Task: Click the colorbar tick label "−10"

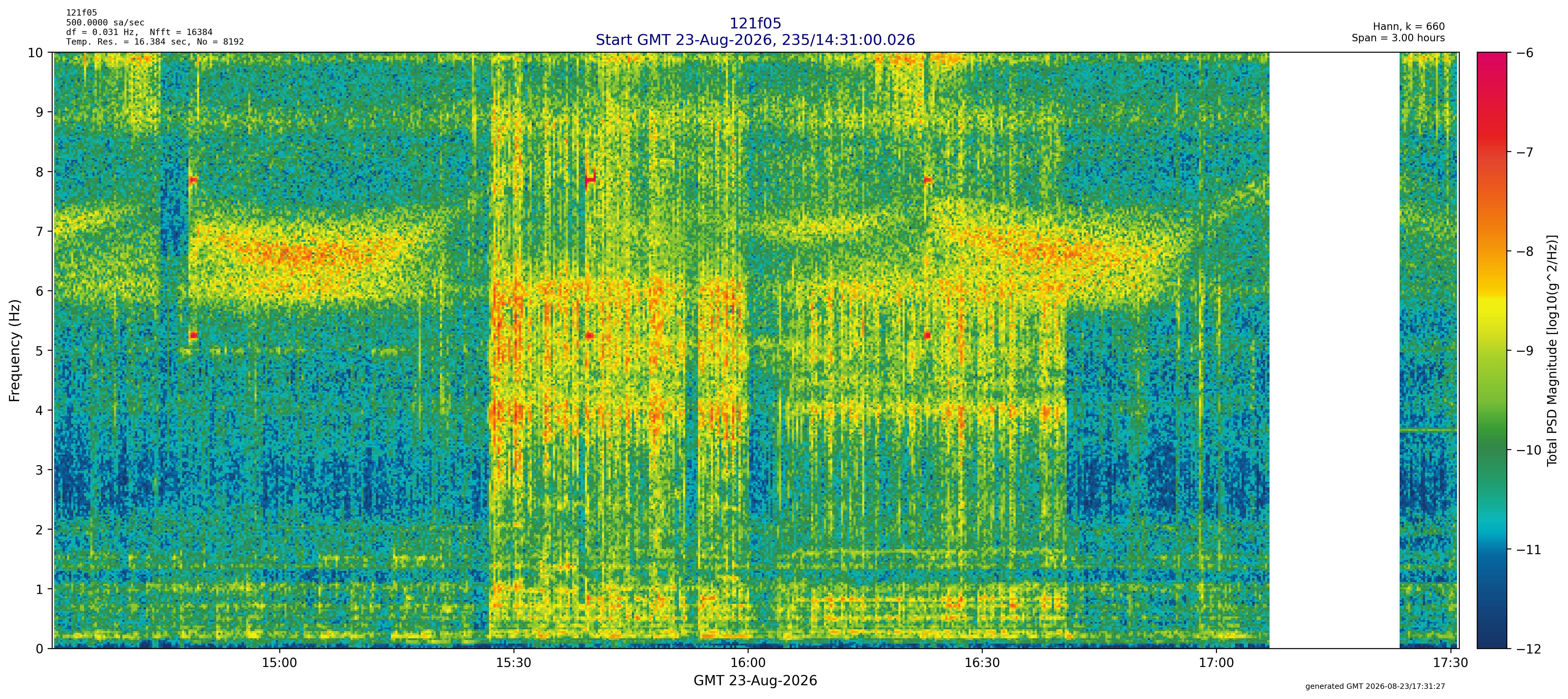Action: 1529,450
